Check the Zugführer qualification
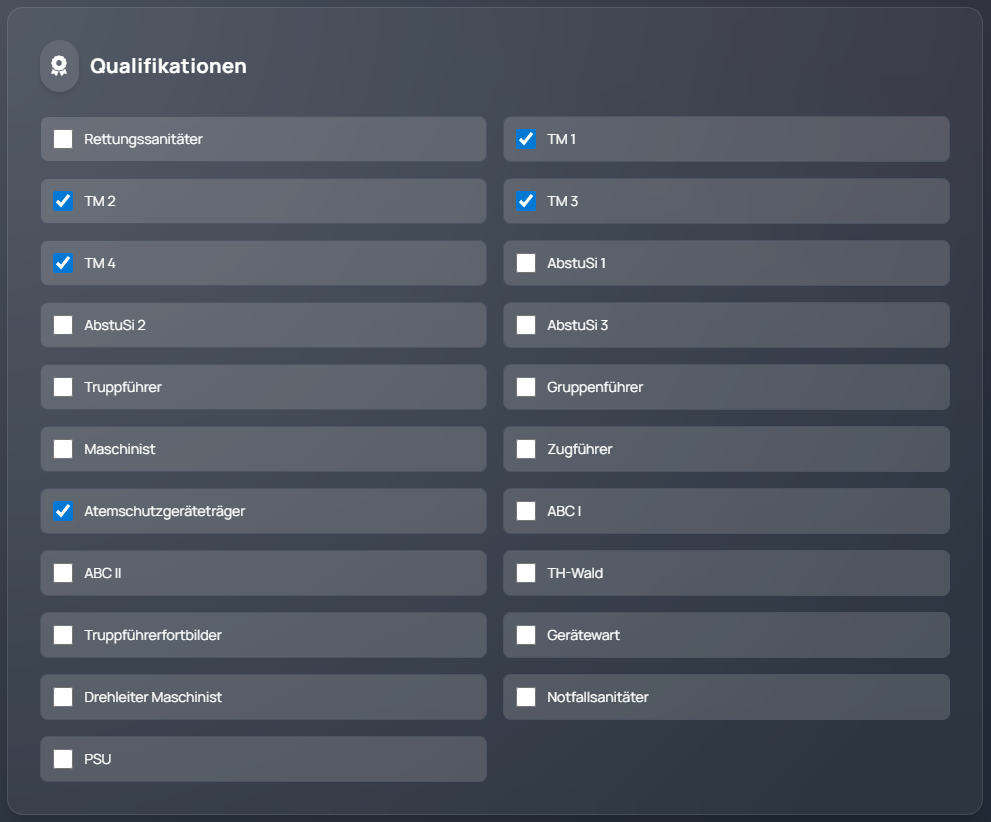The image size is (991, 822). pos(526,449)
